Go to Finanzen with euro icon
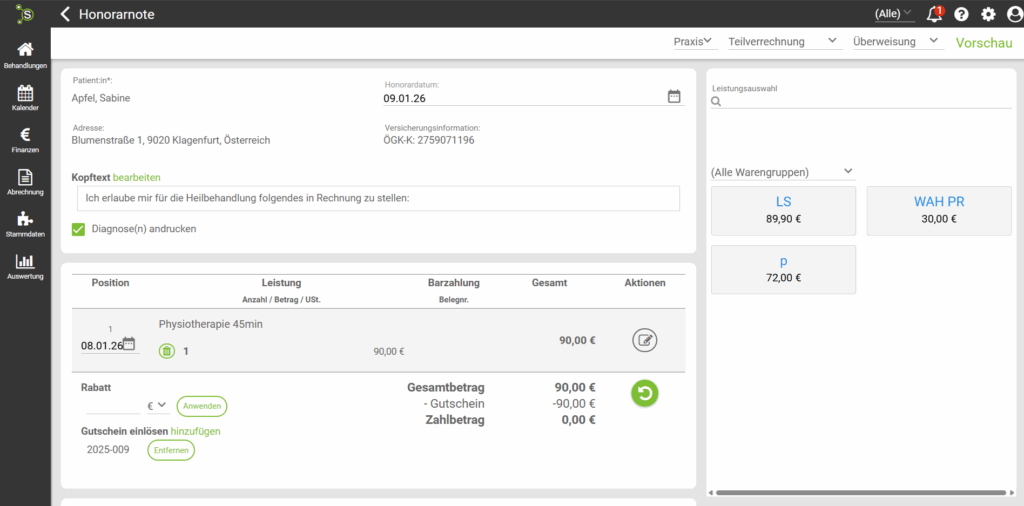Image resolution: width=1024 pixels, height=506 pixels. pos(25,139)
